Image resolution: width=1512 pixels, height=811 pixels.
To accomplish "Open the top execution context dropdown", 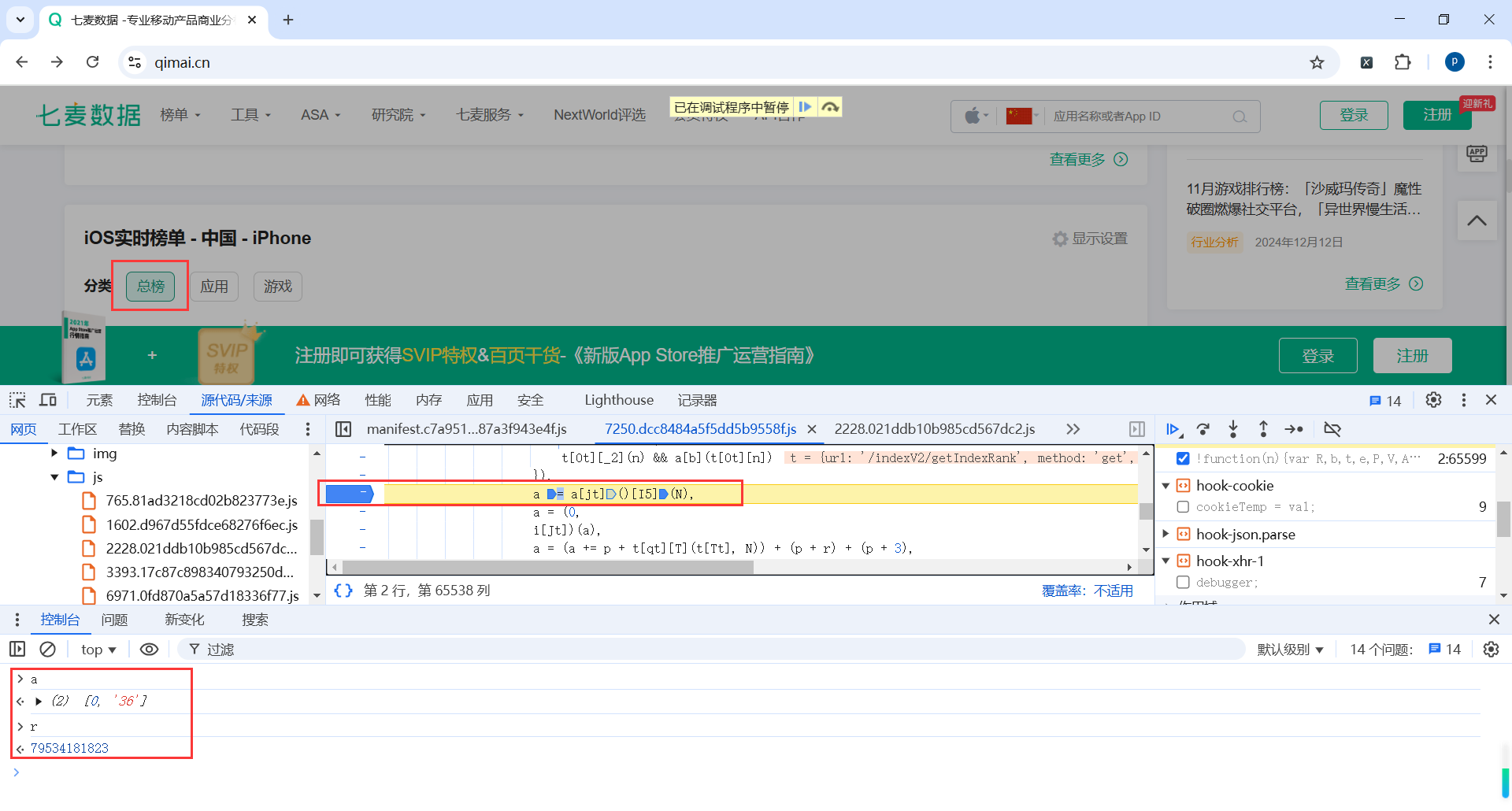I will coord(98,649).
